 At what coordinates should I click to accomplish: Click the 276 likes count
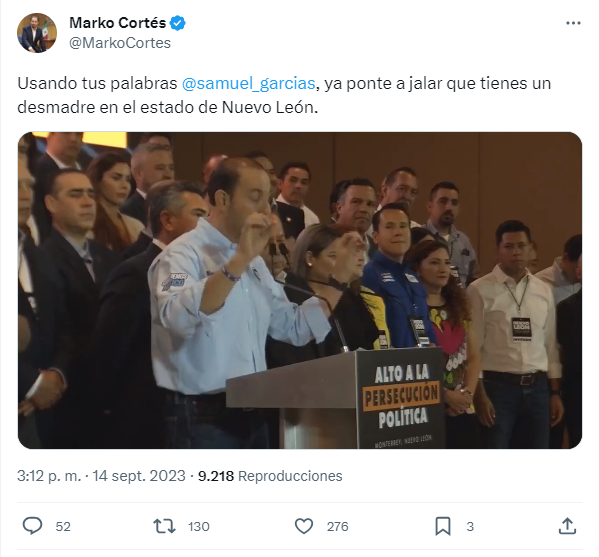338,526
